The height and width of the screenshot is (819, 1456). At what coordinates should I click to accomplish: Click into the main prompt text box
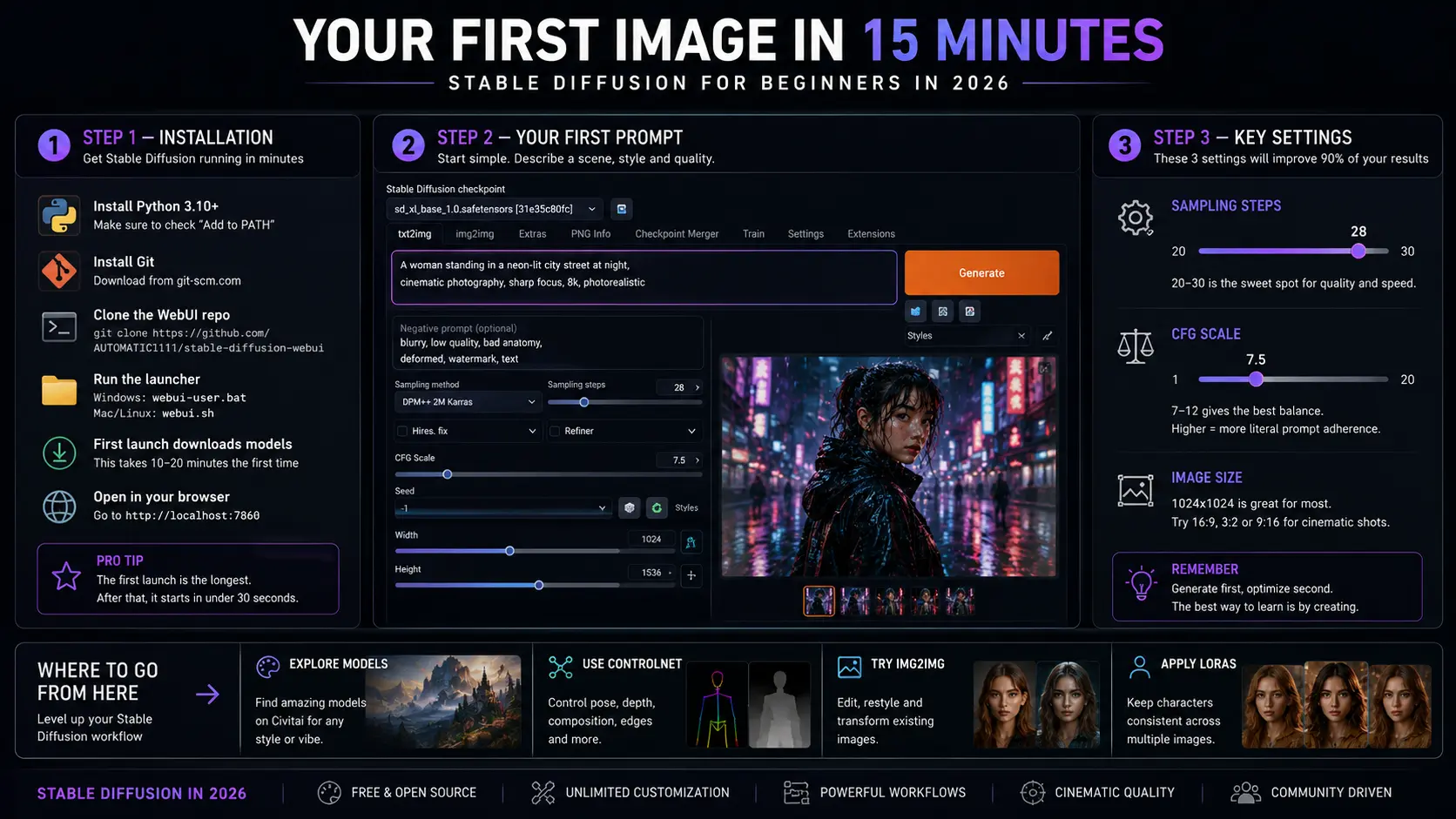coord(644,278)
